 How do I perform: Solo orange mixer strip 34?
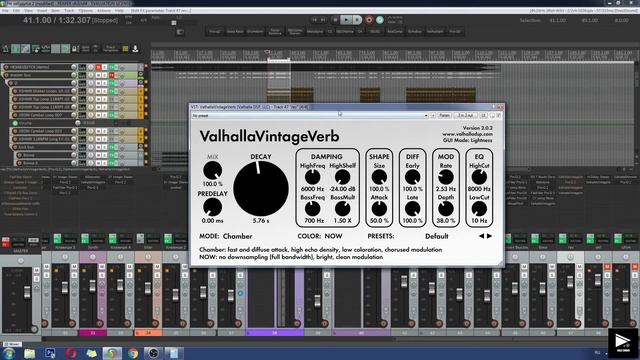[x=157, y=275]
